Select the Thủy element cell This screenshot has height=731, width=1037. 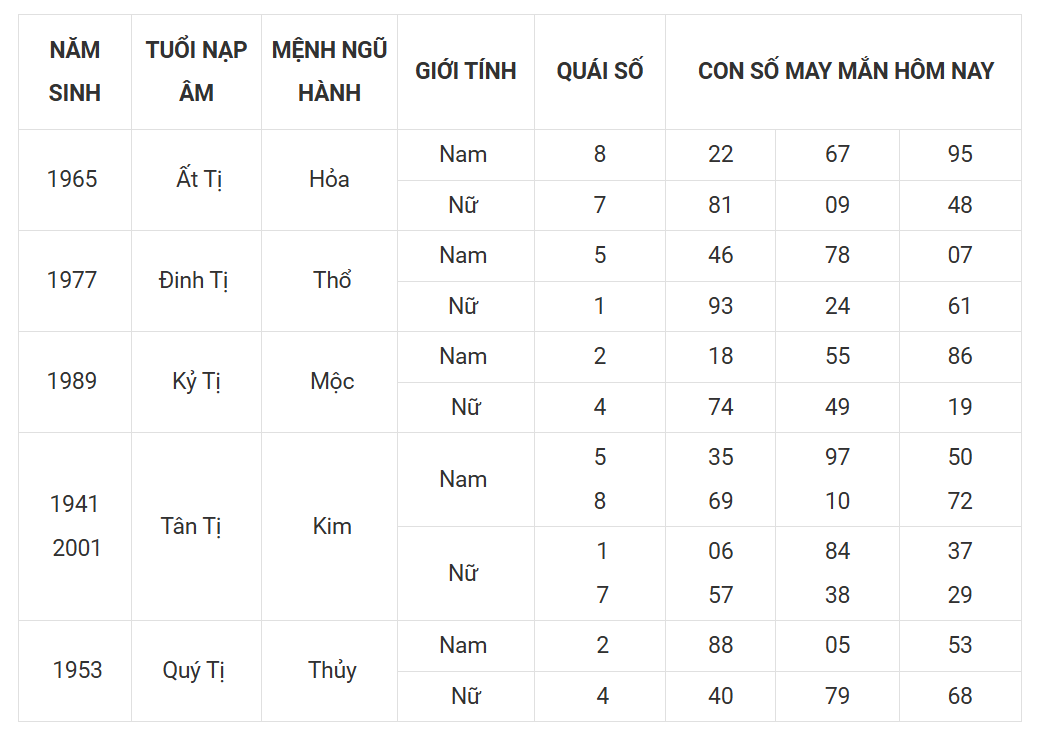tap(329, 671)
